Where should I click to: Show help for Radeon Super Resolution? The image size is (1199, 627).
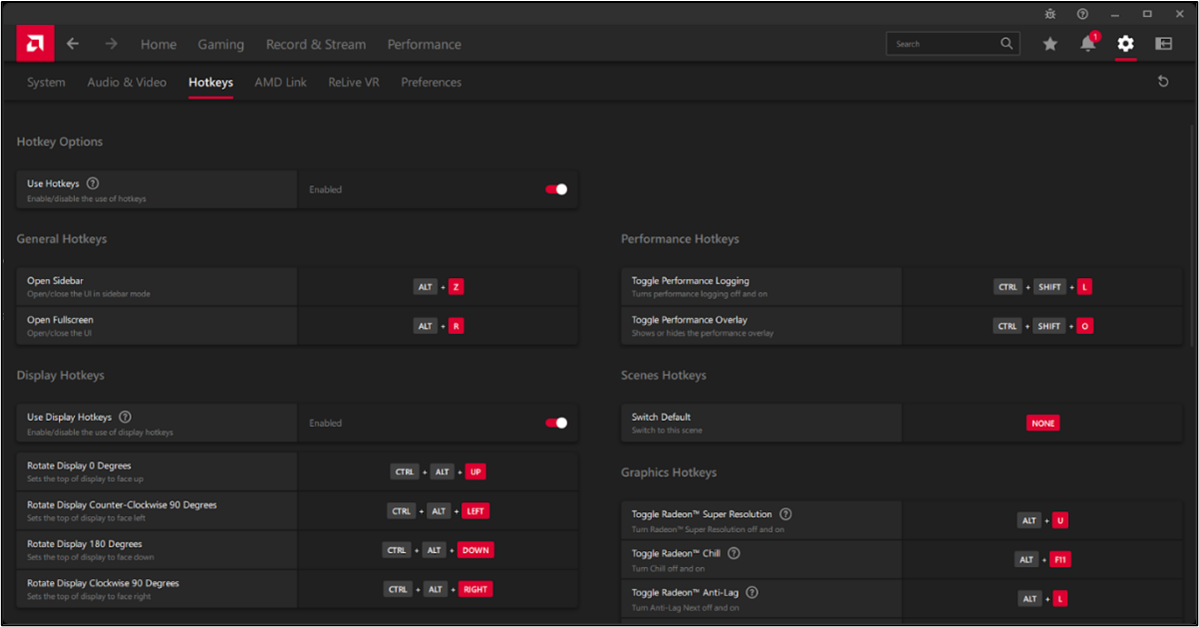(785, 514)
